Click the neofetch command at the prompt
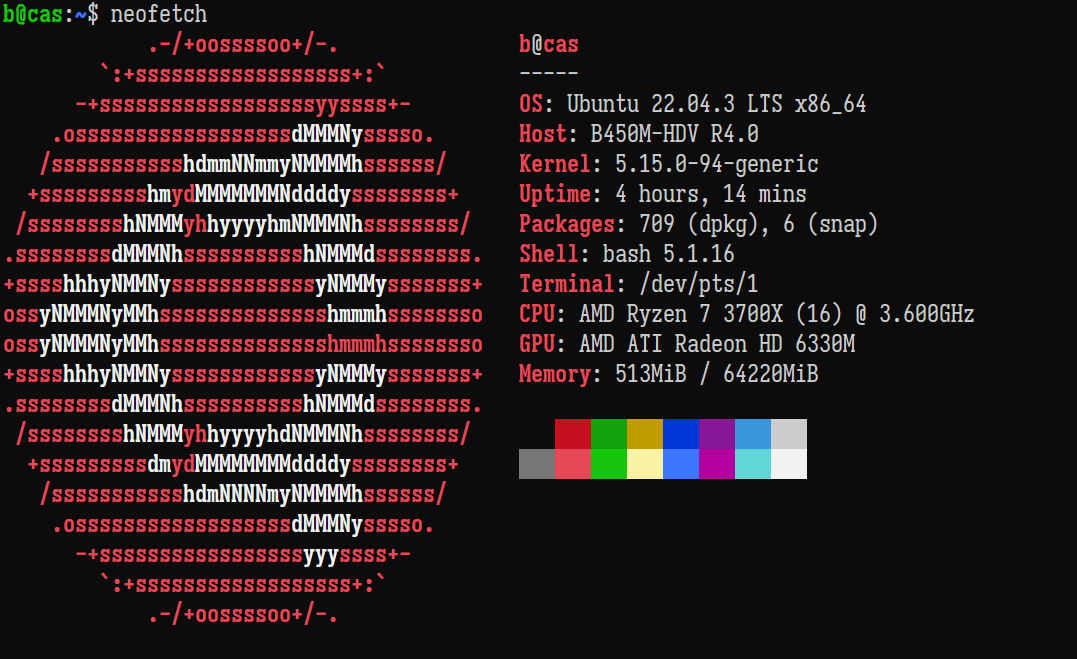The height and width of the screenshot is (659, 1077). 159,14
